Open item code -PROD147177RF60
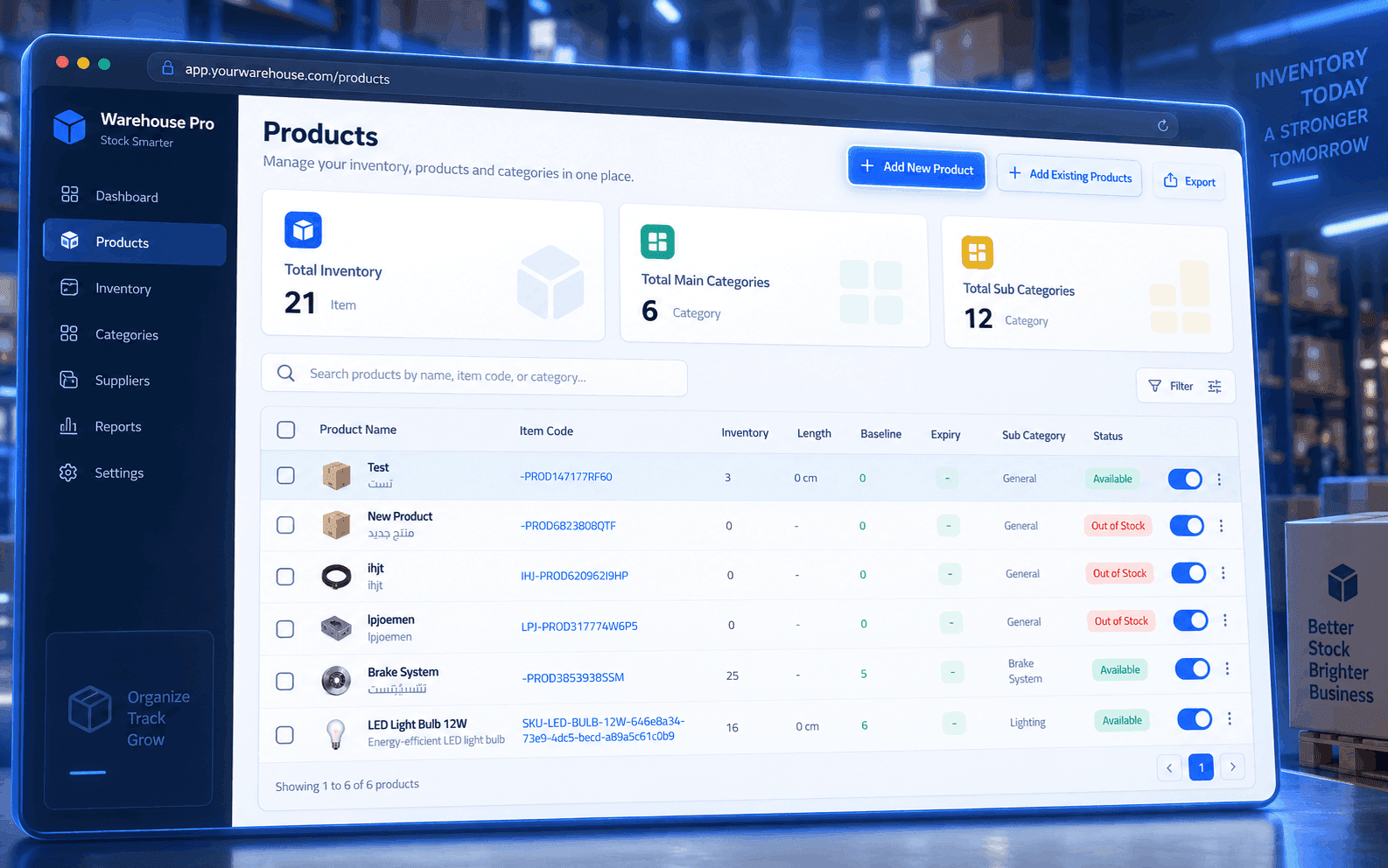Screen dimensions: 1388x868 [x=566, y=477]
